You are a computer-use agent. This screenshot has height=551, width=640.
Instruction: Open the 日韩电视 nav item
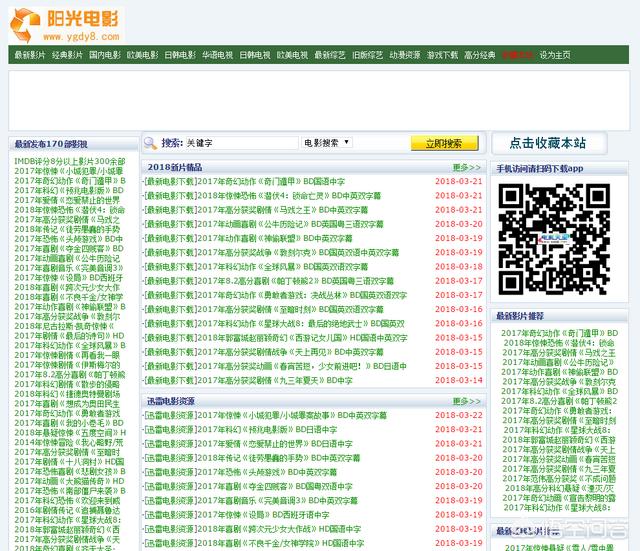pos(255,55)
